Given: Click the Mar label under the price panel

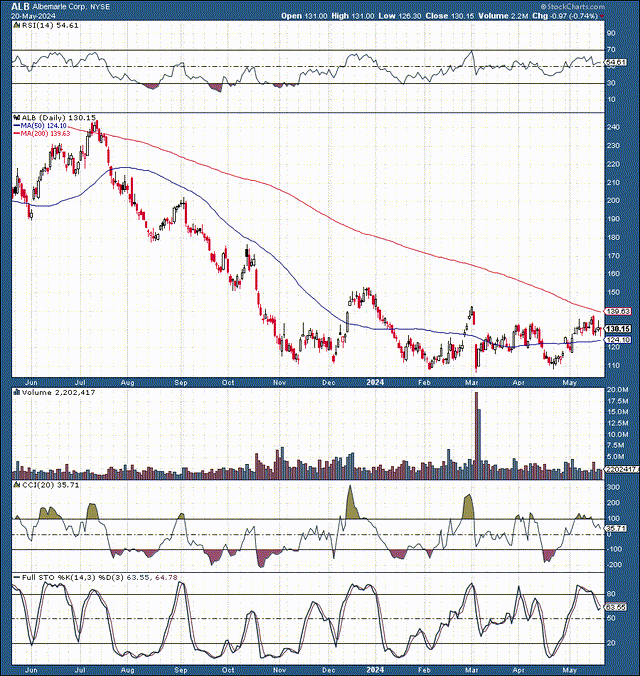Looking at the screenshot, I should click(x=472, y=382).
